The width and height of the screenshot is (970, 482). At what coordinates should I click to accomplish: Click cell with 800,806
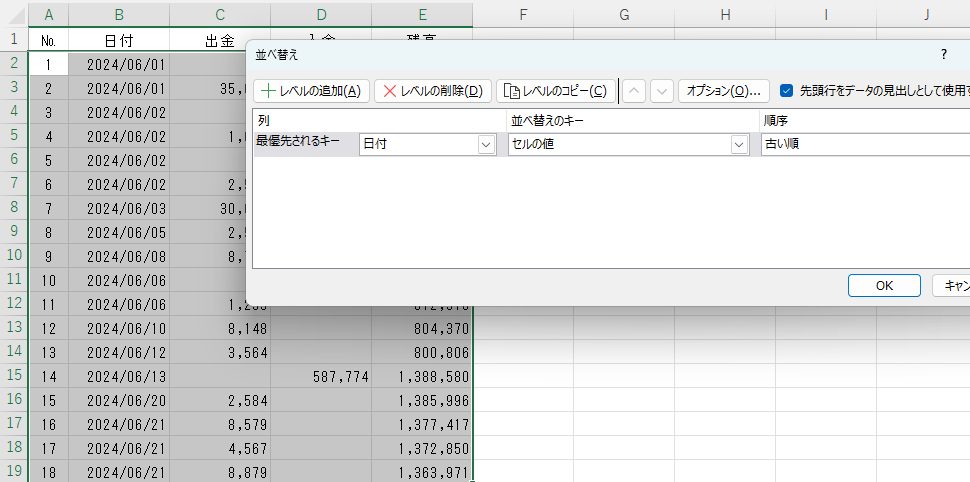tap(422, 352)
